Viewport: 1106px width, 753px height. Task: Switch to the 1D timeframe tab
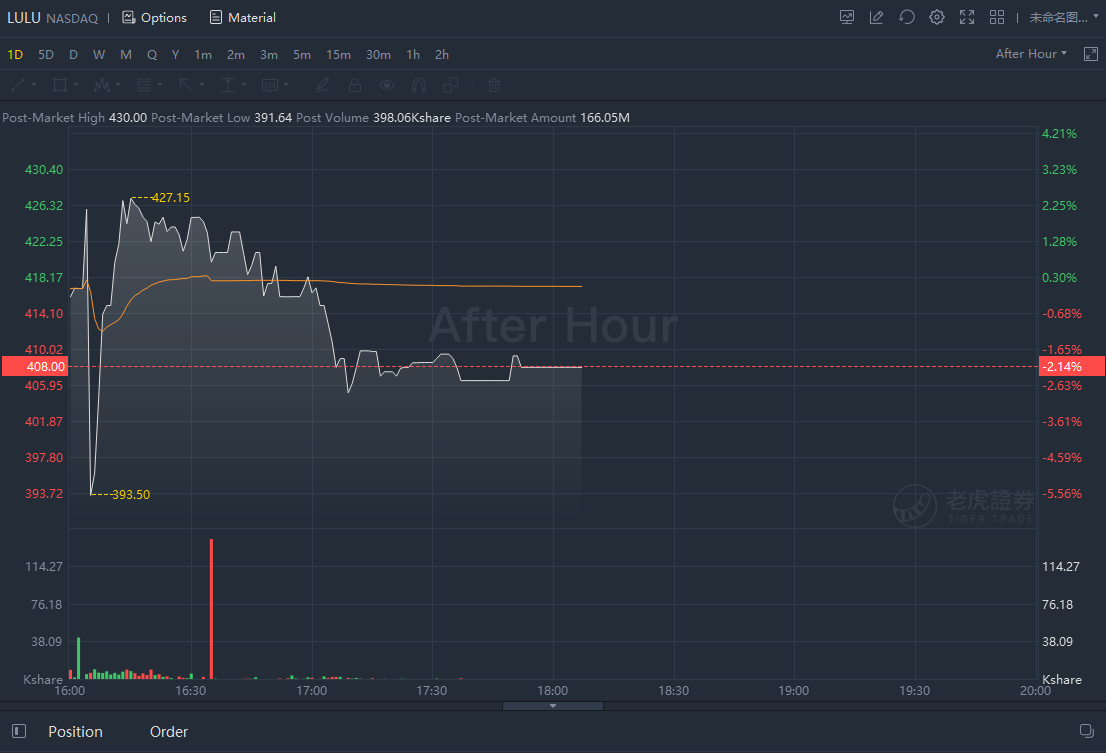(15, 54)
